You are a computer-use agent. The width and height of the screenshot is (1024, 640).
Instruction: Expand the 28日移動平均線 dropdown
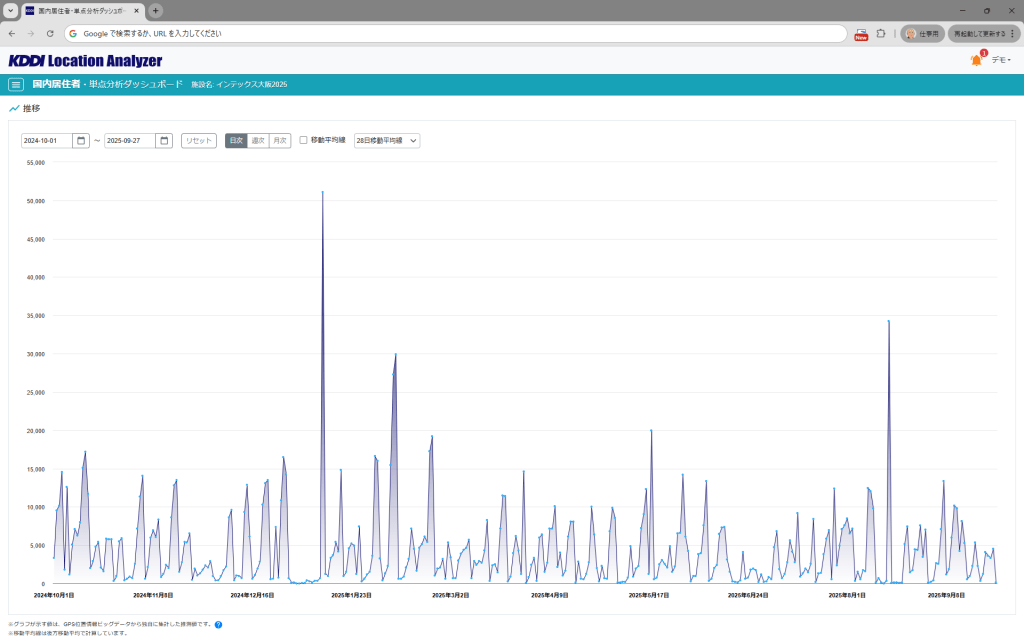click(387, 141)
